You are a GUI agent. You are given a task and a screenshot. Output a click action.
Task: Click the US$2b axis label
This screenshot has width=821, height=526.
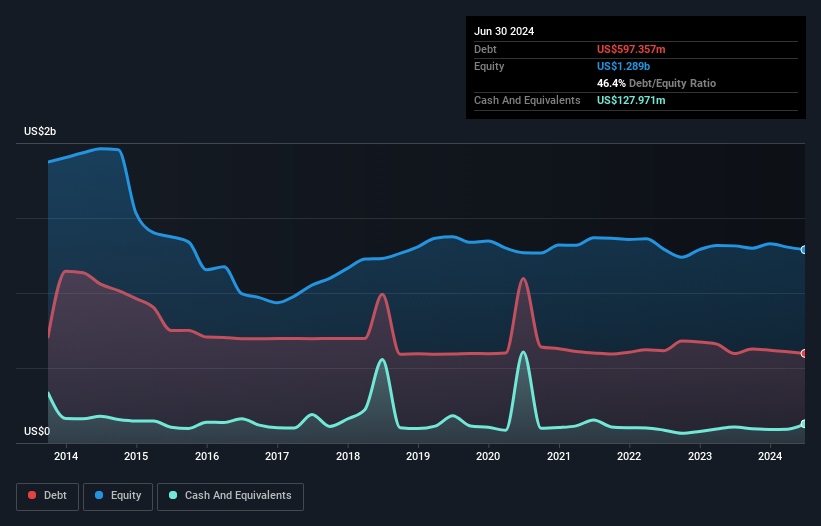coord(40,131)
